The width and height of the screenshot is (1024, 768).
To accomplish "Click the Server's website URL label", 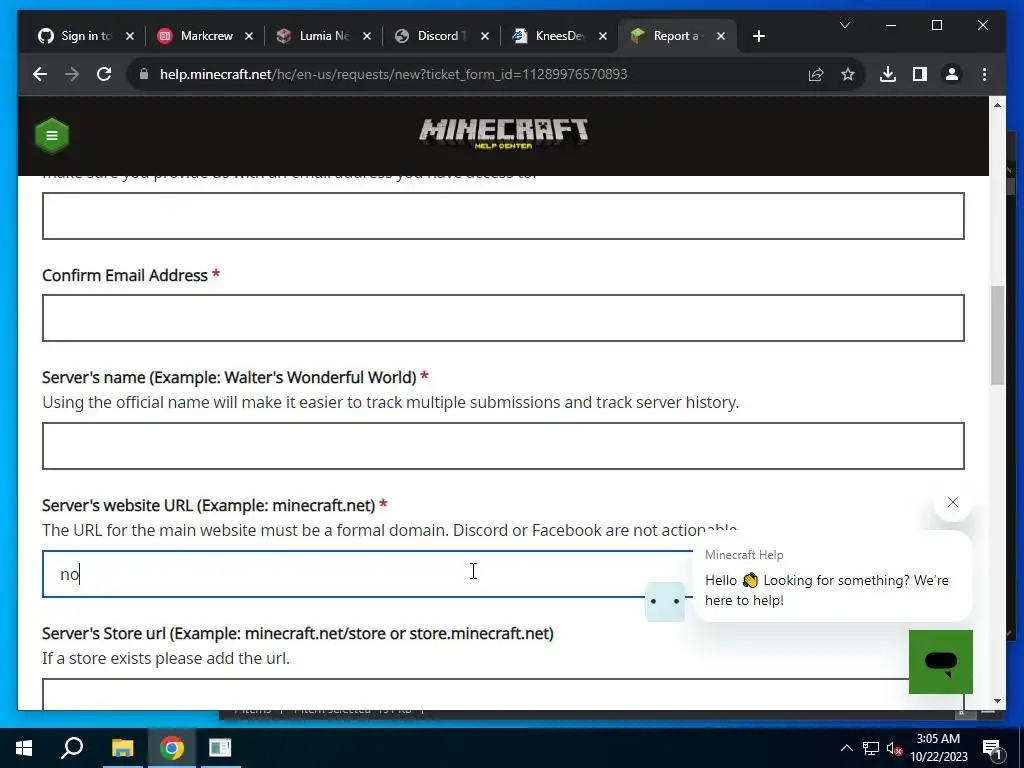I will pyautogui.click(x=208, y=505).
